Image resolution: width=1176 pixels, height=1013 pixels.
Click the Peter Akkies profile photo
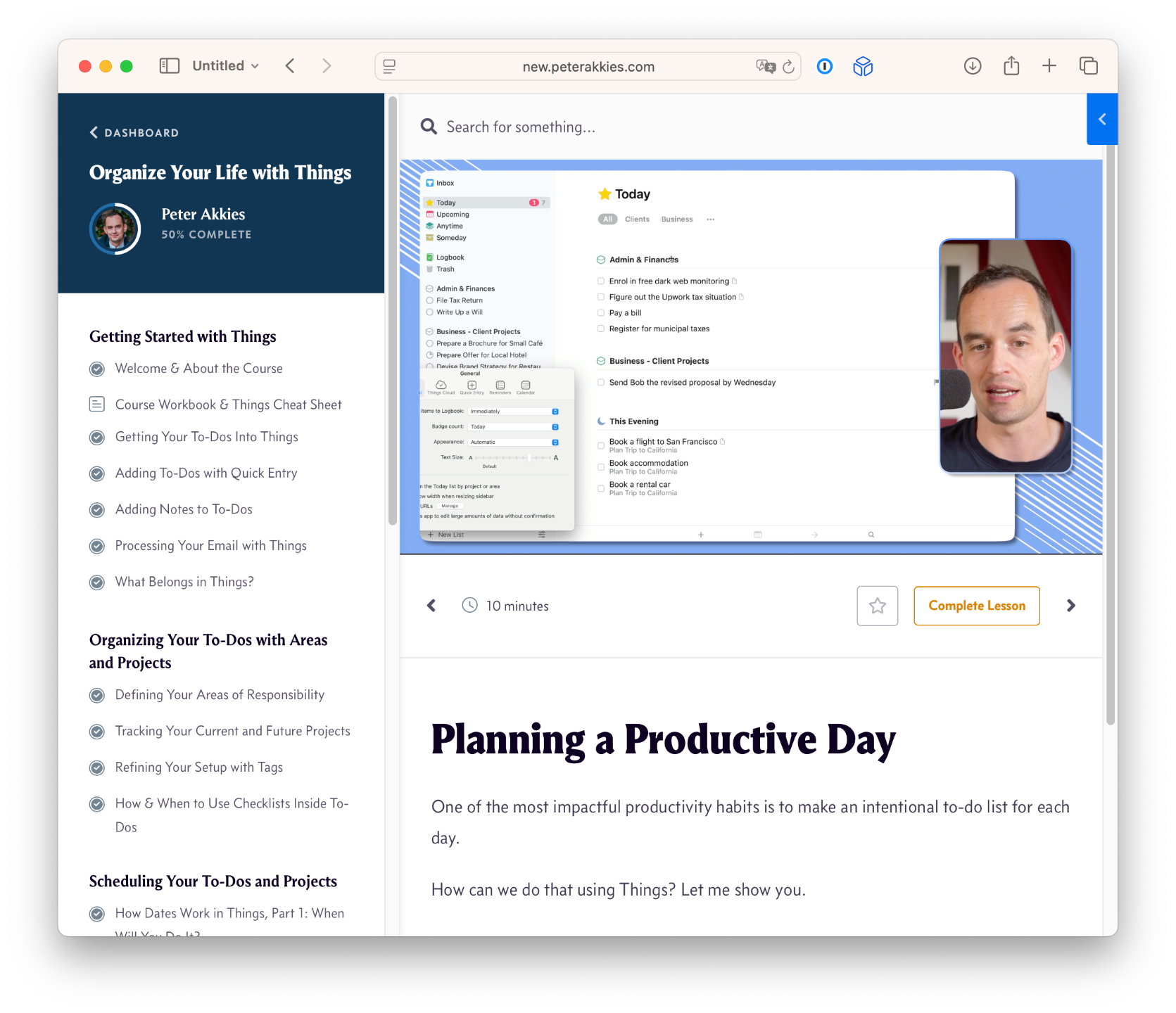[x=115, y=229]
